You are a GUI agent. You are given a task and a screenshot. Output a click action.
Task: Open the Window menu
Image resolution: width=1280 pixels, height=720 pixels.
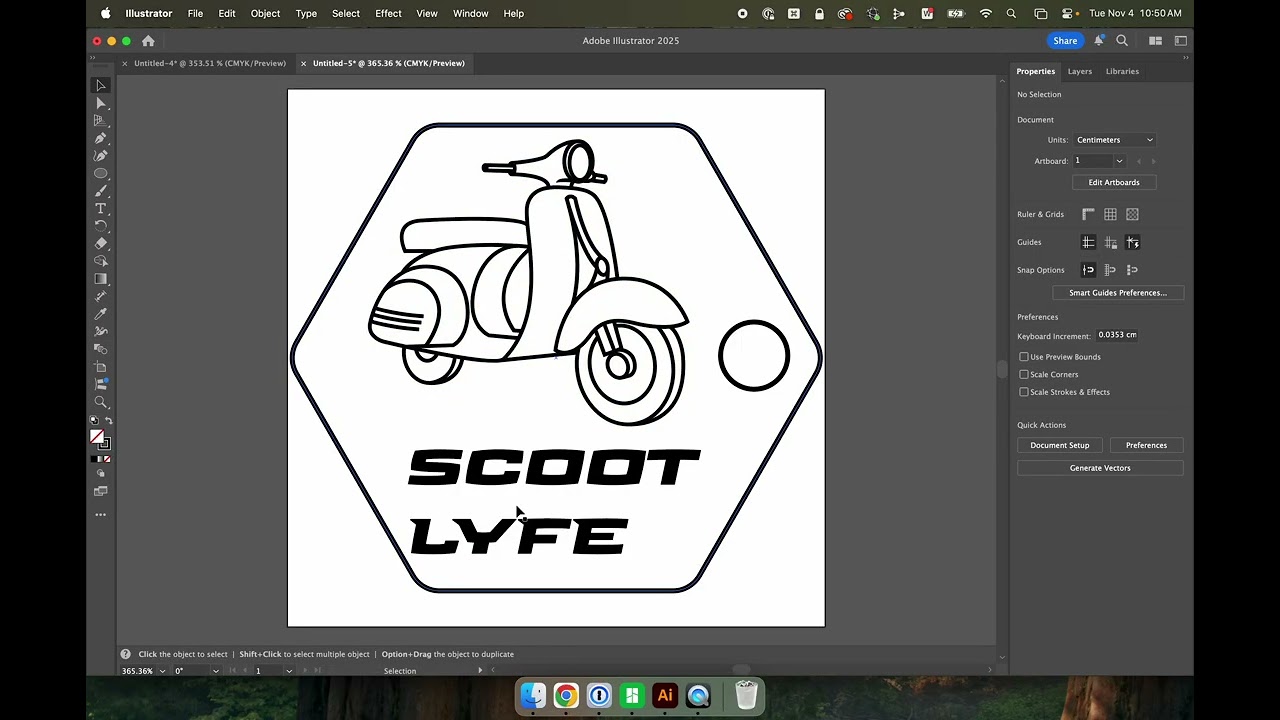(x=470, y=13)
